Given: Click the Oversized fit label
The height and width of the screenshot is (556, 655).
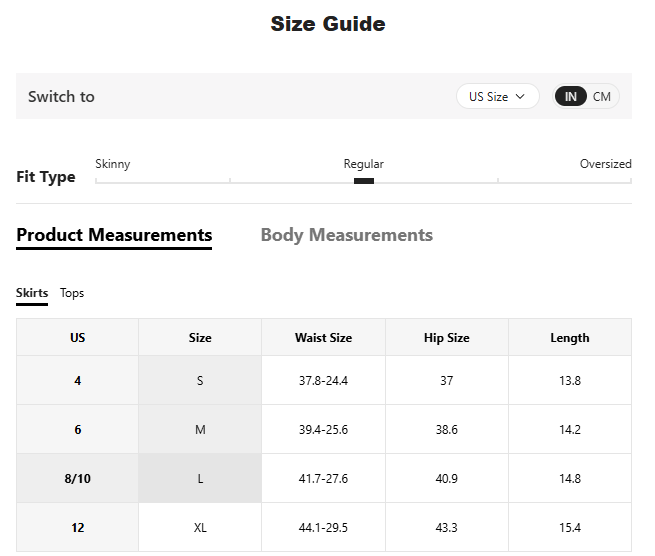Looking at the screenshot, I should tap(606, 164).
